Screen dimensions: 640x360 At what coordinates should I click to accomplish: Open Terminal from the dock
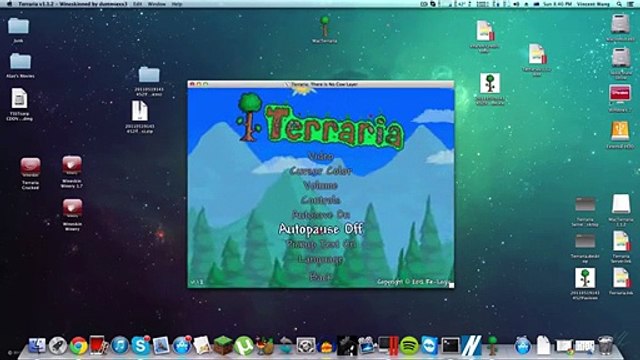pyautogui.click(x=450, y=346)
